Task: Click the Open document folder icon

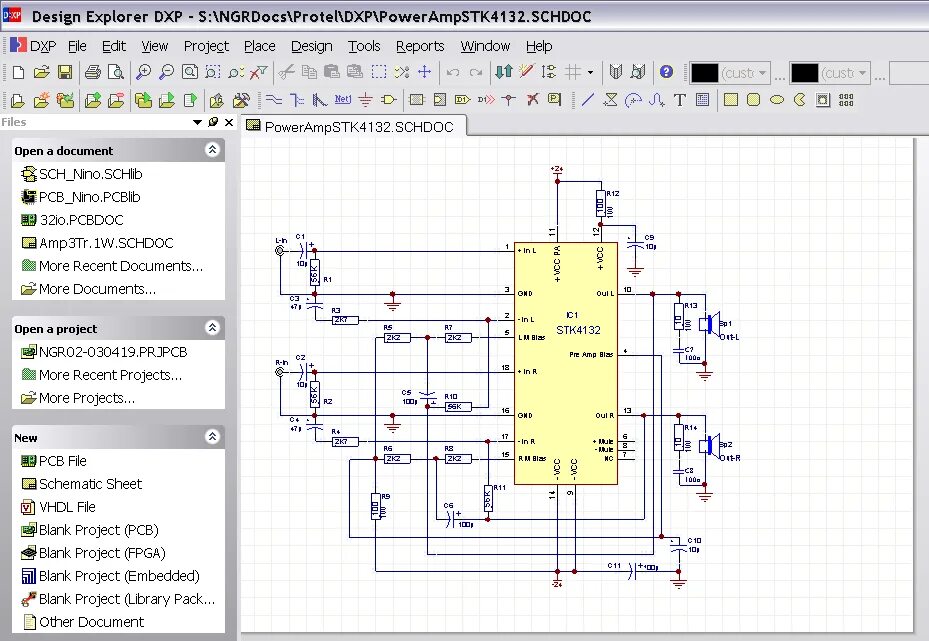Action: (x=41, y=72)
